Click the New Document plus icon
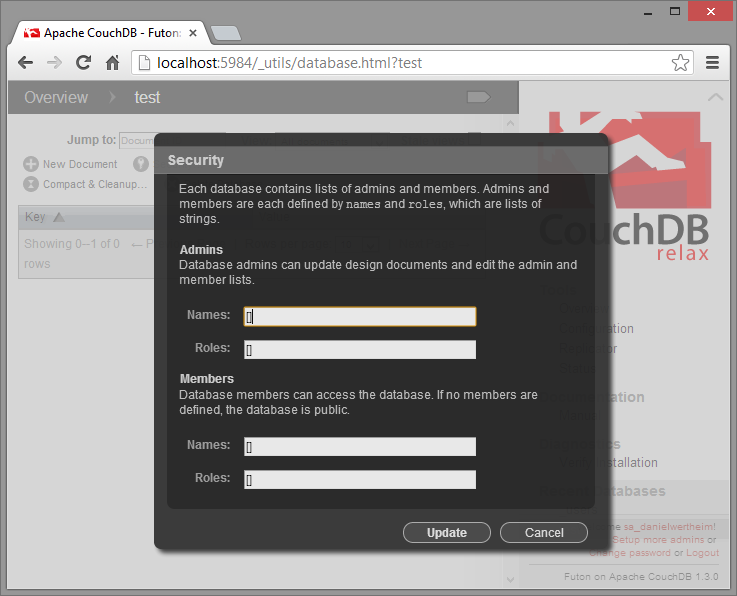The image size is (737, 596). click(31, 164)
